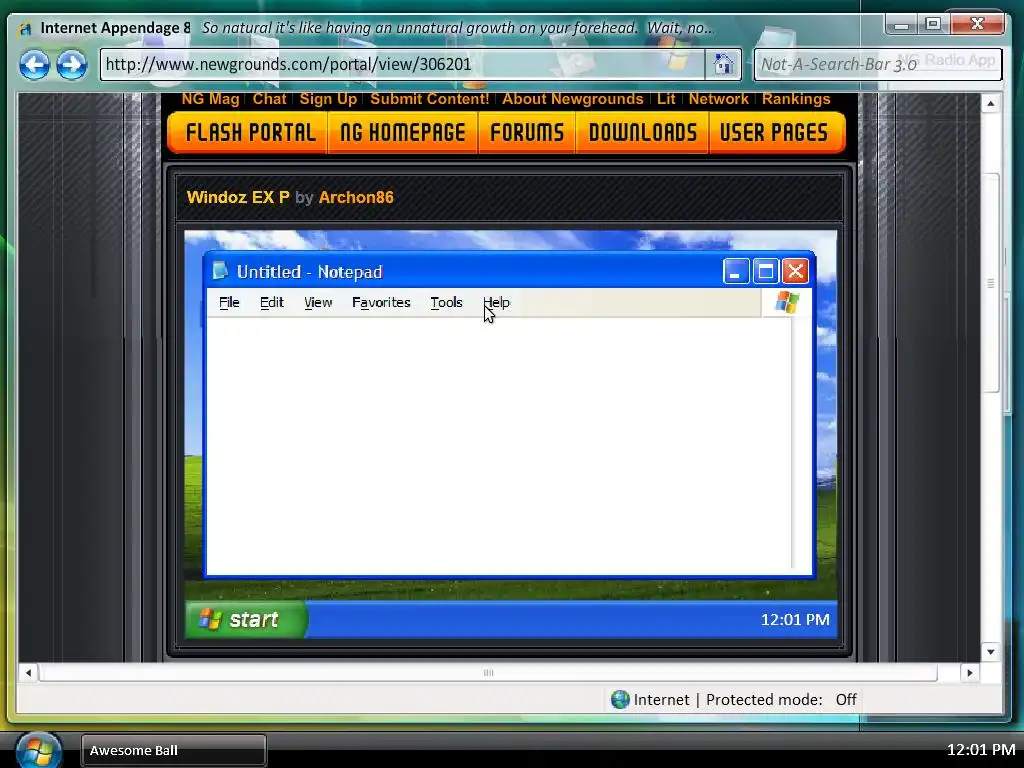Image resolution: width=1024 pixels, height=768 pixels.
Task: Click the 12:01 PM clock in the XP taskbar
Action: click(x=795, y=620)
